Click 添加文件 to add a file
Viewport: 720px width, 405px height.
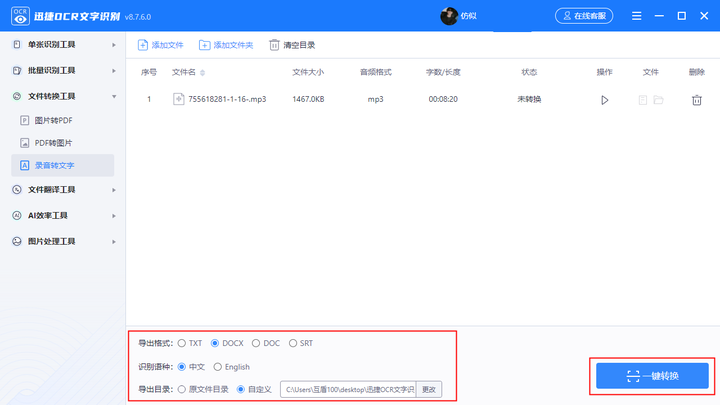tap(160, 45)
